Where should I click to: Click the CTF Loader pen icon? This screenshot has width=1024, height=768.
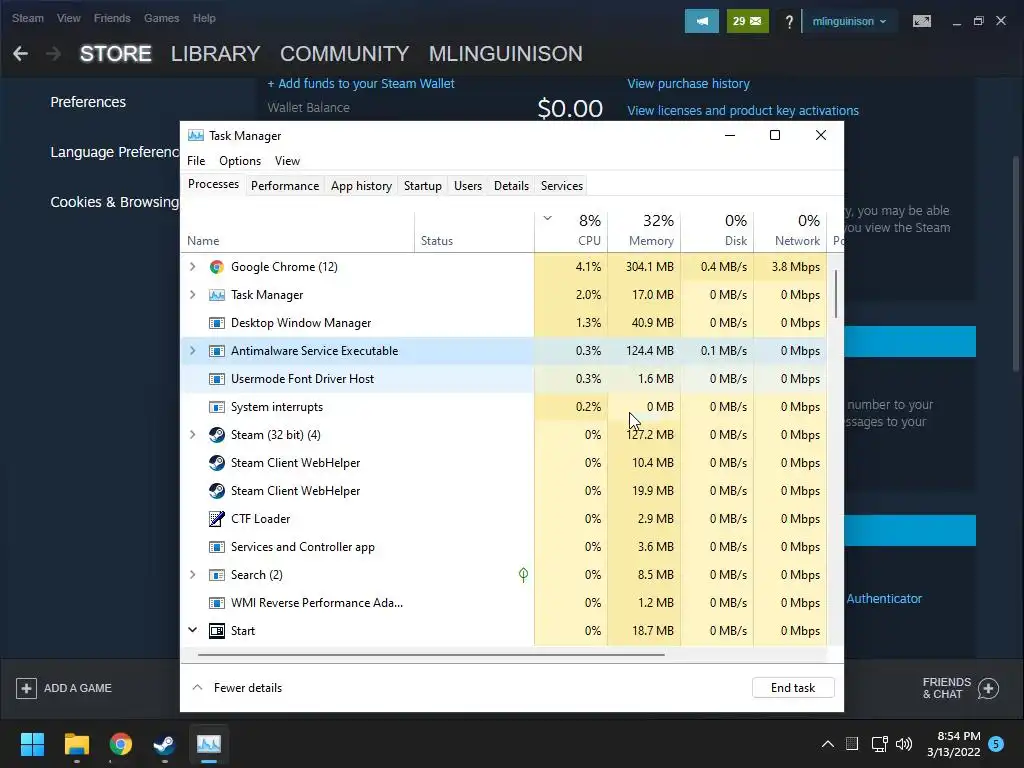click(216, 519)
